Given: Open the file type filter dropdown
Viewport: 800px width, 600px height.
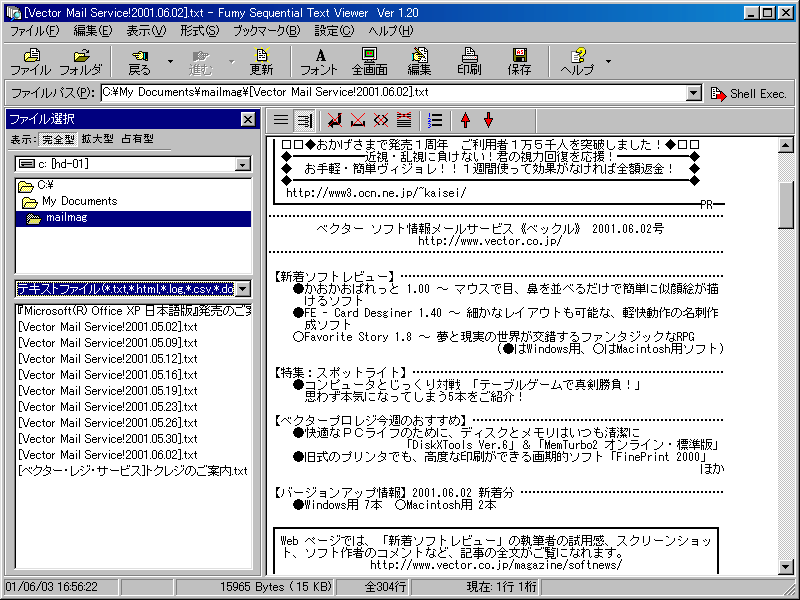Looking at the screenshot, I should [242, 289].
